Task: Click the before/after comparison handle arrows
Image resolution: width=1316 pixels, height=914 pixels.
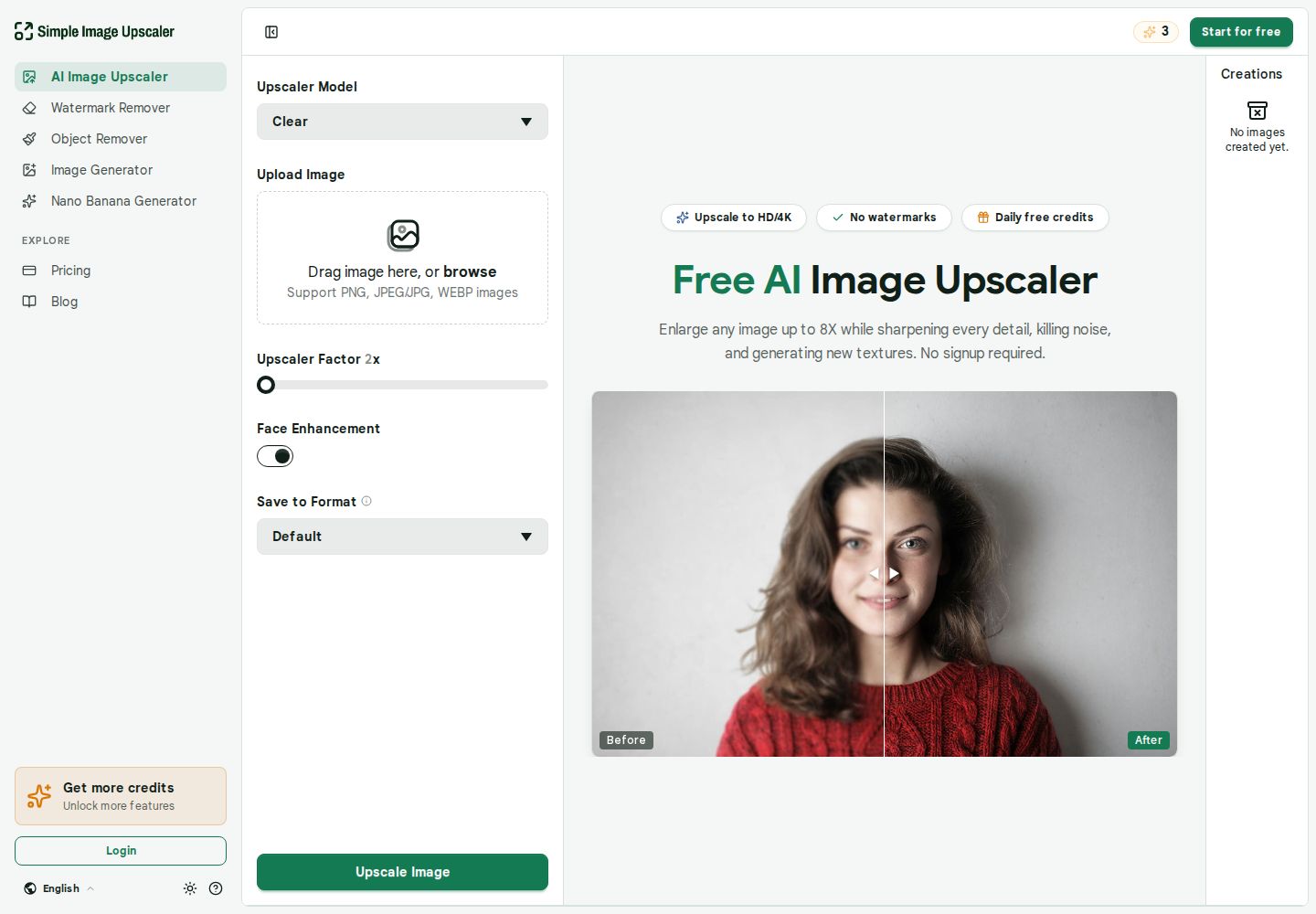Action: click(x=884, y=573)
